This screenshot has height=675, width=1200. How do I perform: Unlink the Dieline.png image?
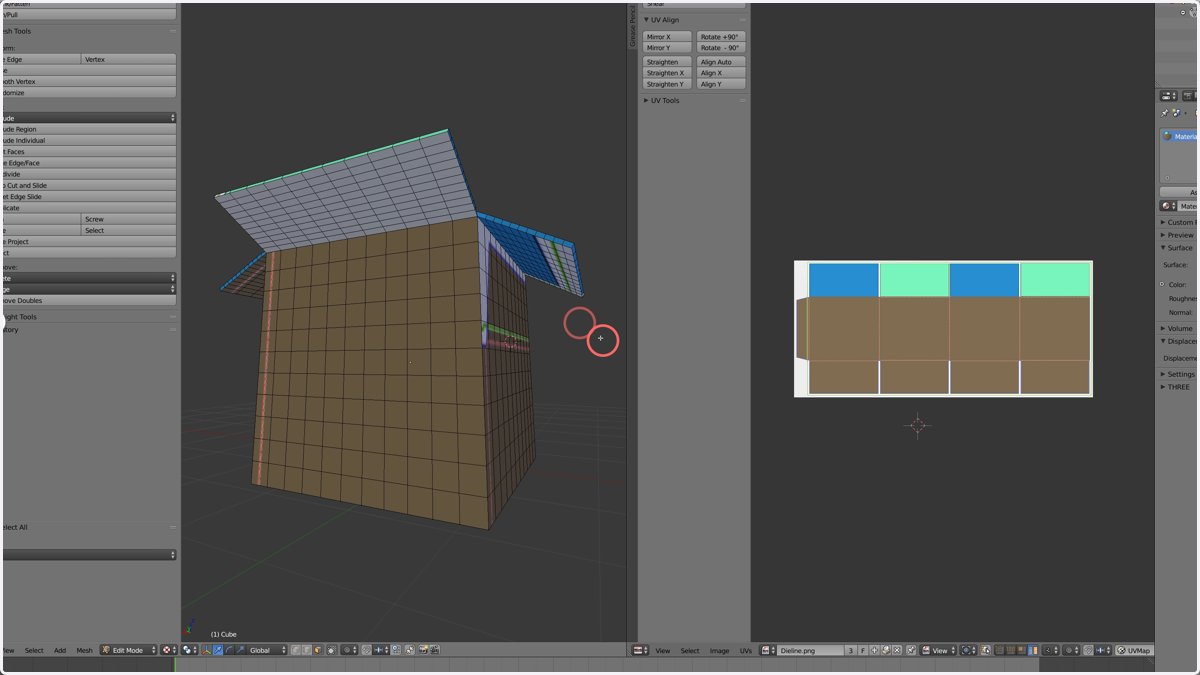(897, 650)
